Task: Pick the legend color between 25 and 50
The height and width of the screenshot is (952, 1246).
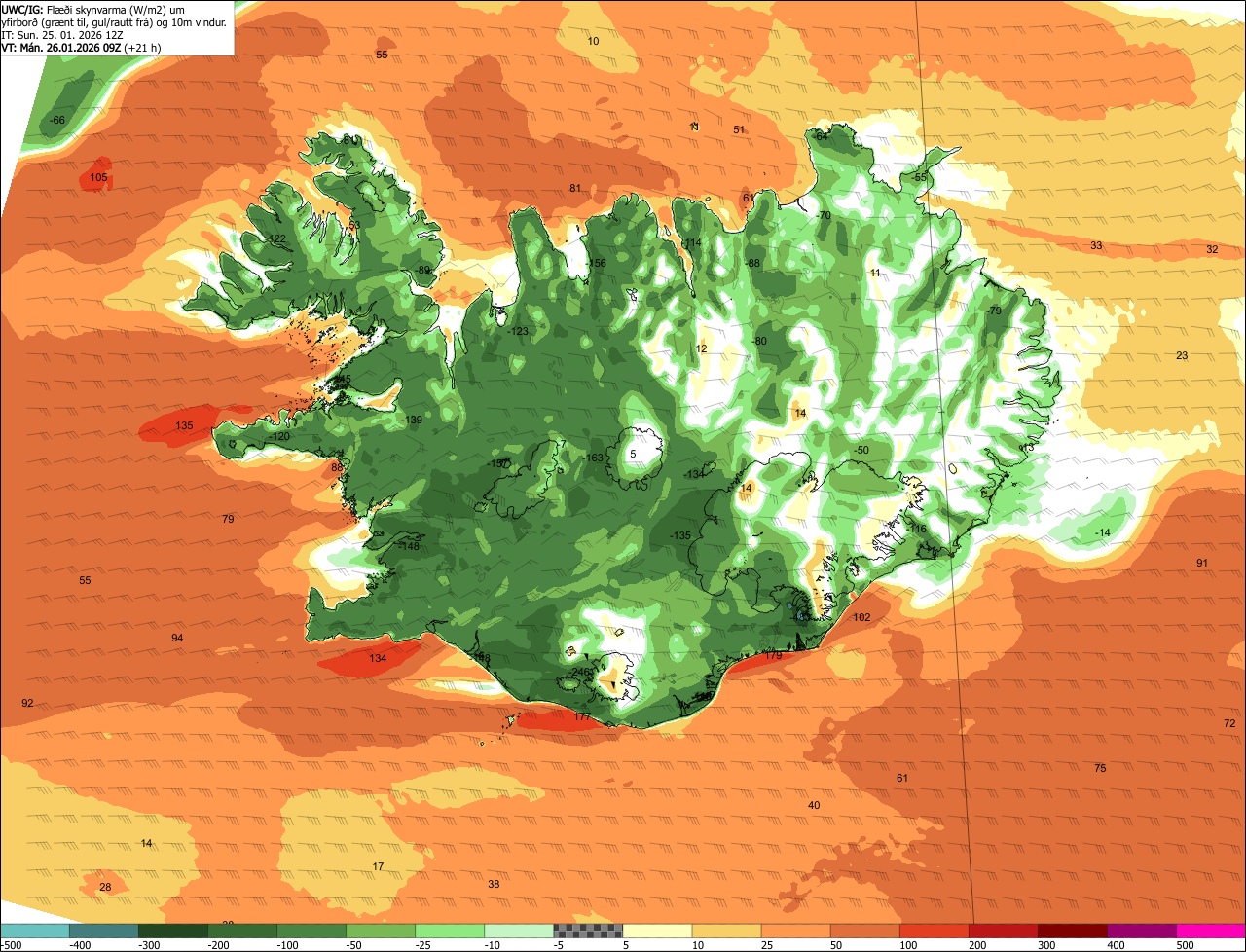Action: [x=795, y=931]
